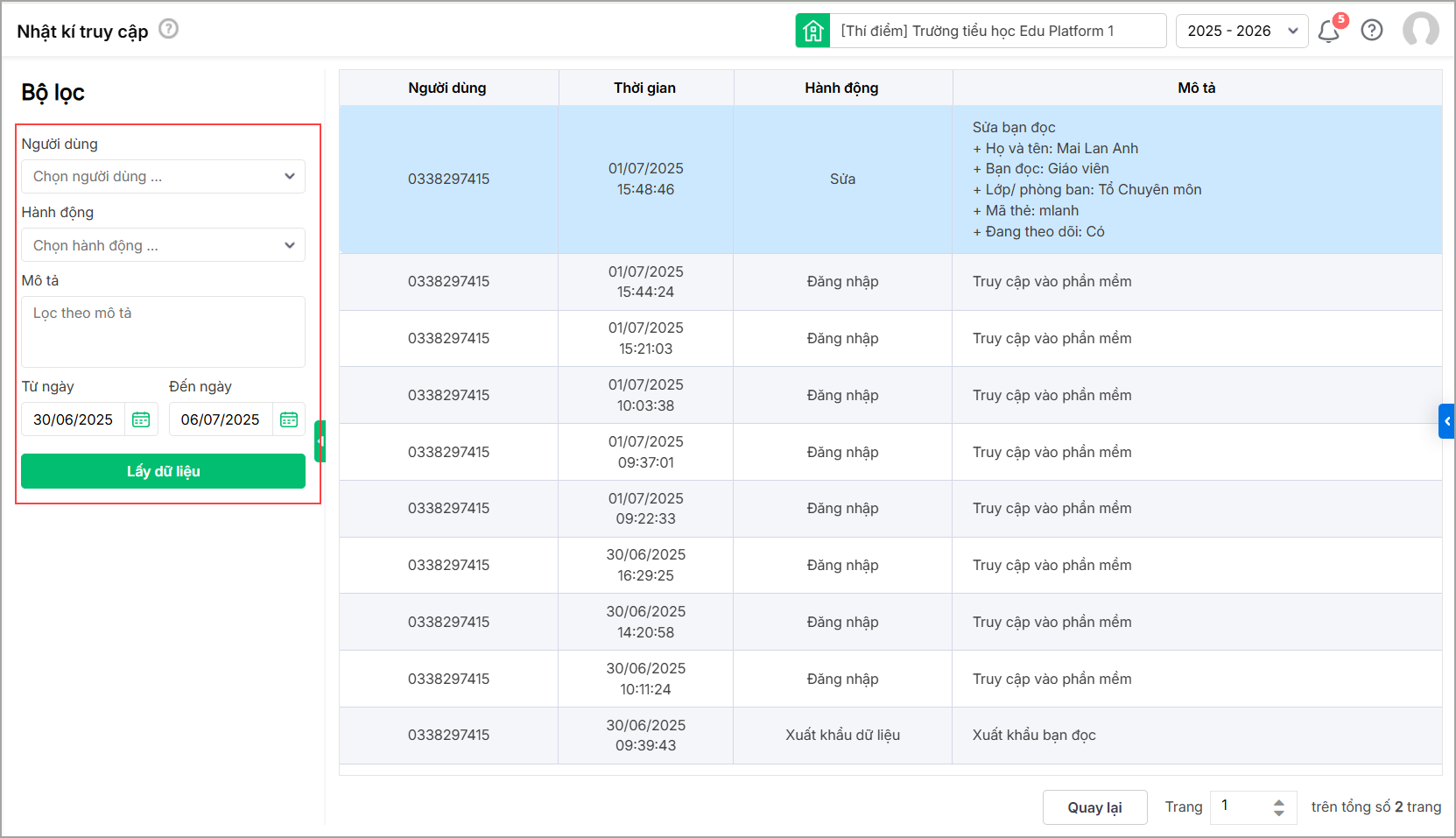Screen dimensions: 1456x838
Task: Open the 2025 - 2026 school year dropdown
Action: [1241, 31]
